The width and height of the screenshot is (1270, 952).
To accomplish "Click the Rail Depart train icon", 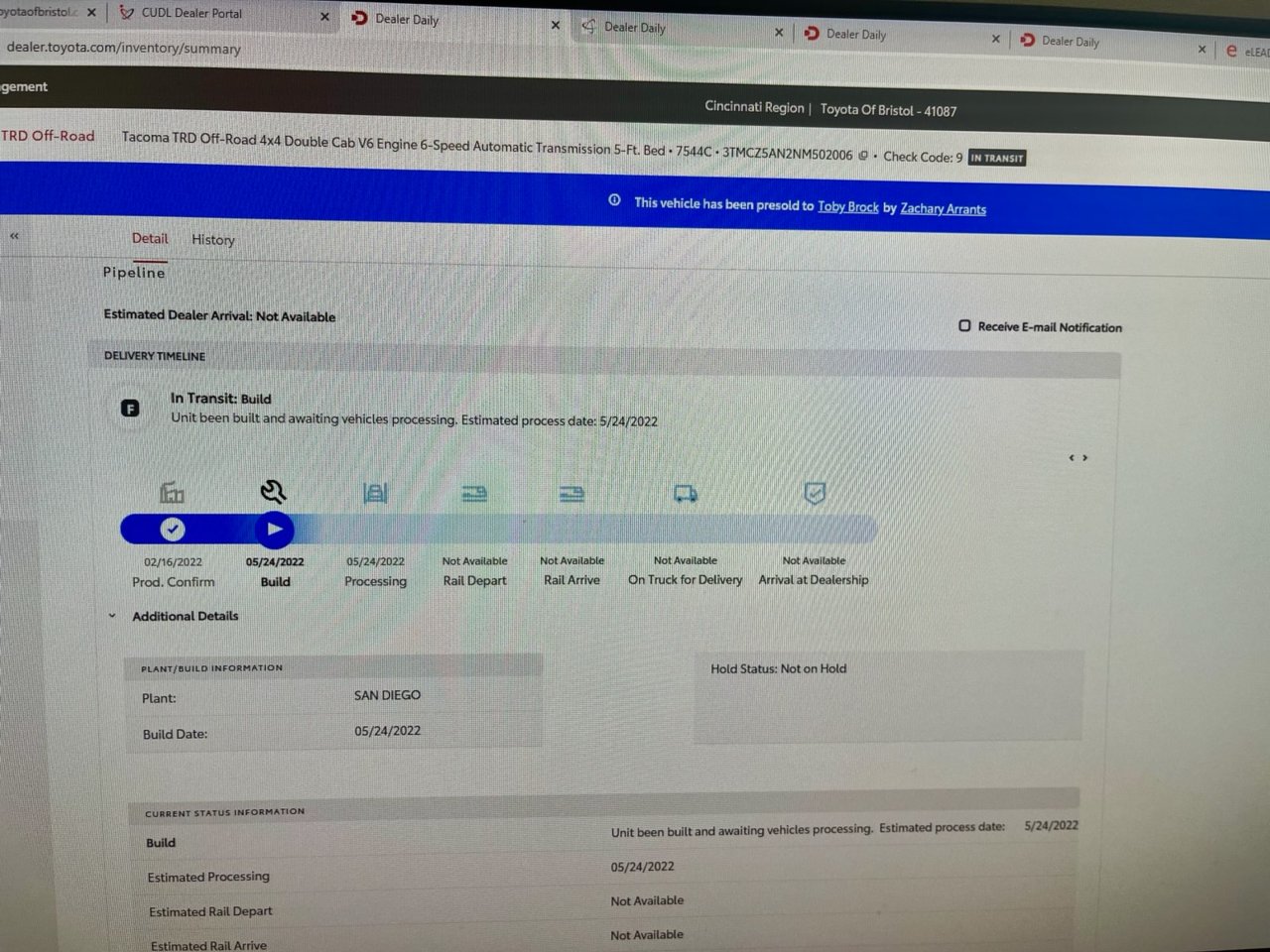I will coord(474,493).
